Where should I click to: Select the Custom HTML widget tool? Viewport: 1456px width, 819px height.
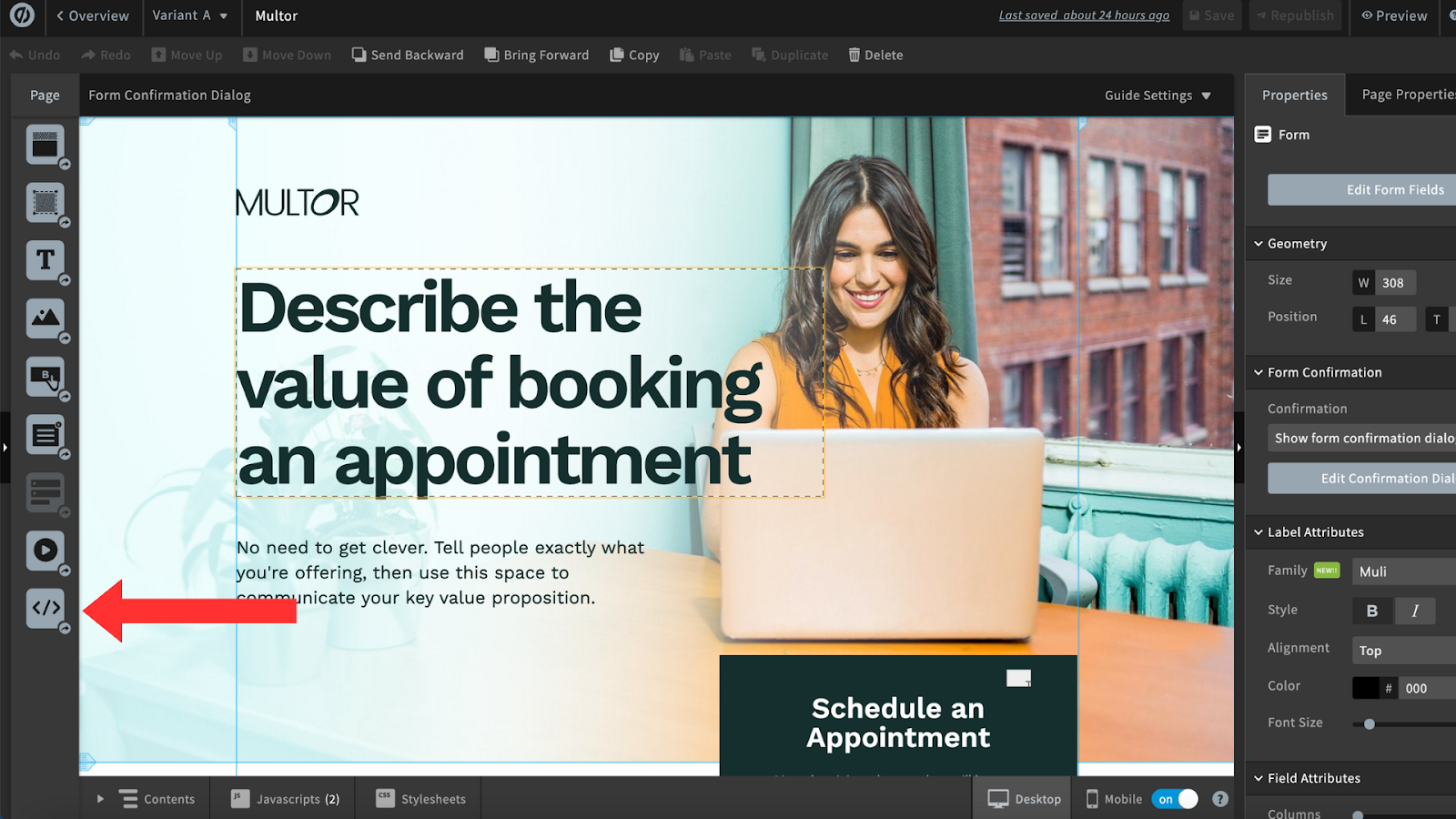(45, 608)
